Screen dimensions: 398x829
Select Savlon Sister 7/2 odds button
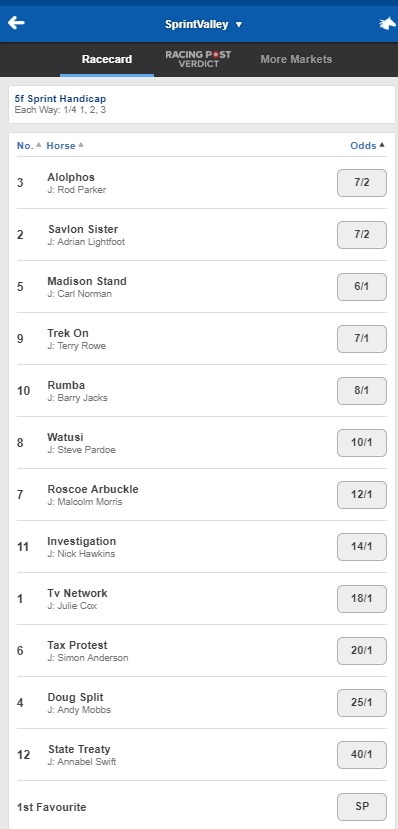click(x=362, y=235)
